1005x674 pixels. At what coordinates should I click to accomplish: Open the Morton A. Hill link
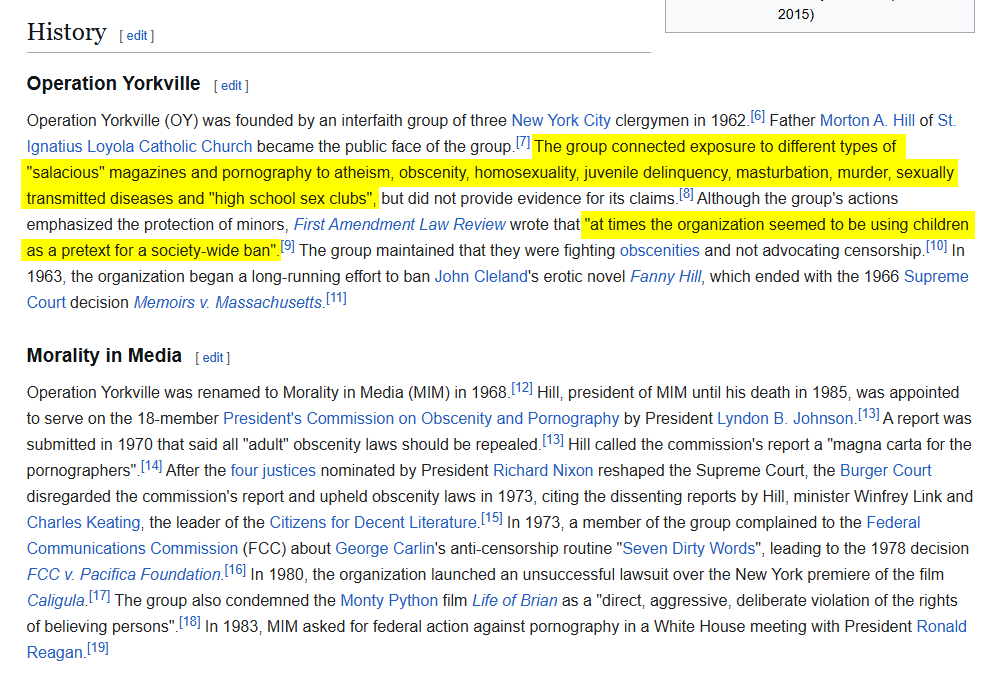(867, 121)
